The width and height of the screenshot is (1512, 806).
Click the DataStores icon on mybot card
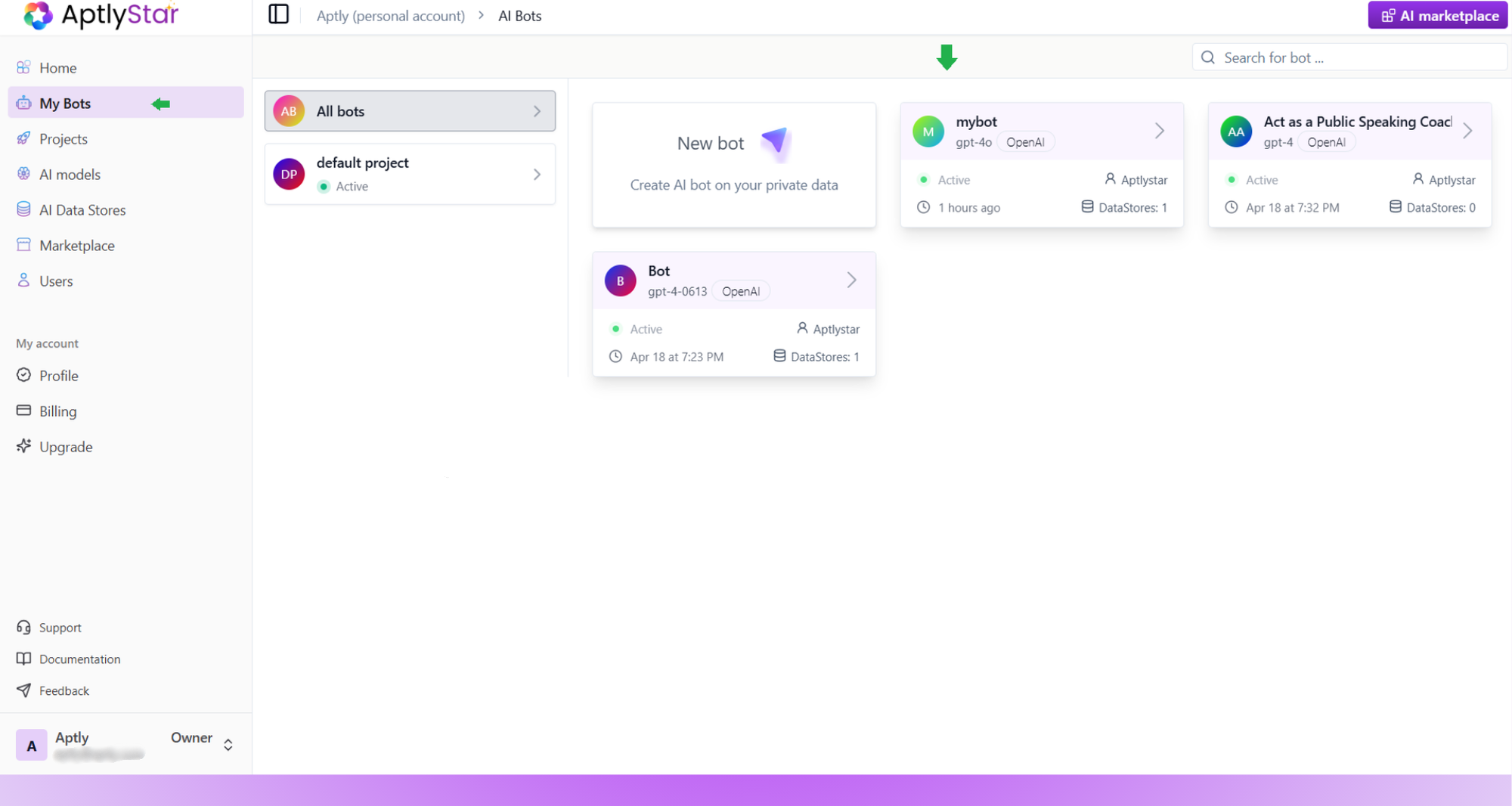pyautogui.click(x=1087, y=206)
